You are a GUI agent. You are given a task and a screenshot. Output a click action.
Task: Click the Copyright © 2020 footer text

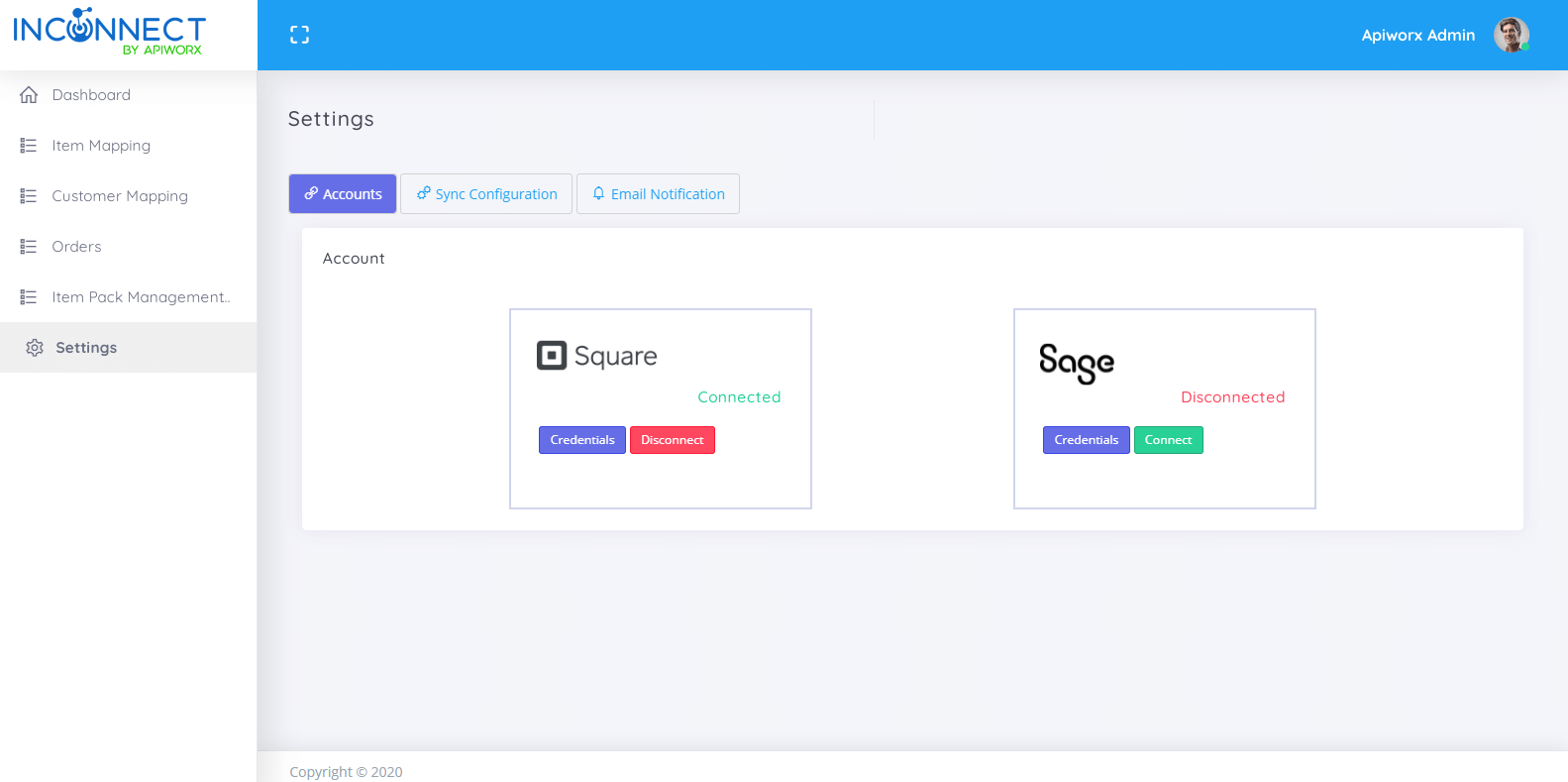pos(346,772)
